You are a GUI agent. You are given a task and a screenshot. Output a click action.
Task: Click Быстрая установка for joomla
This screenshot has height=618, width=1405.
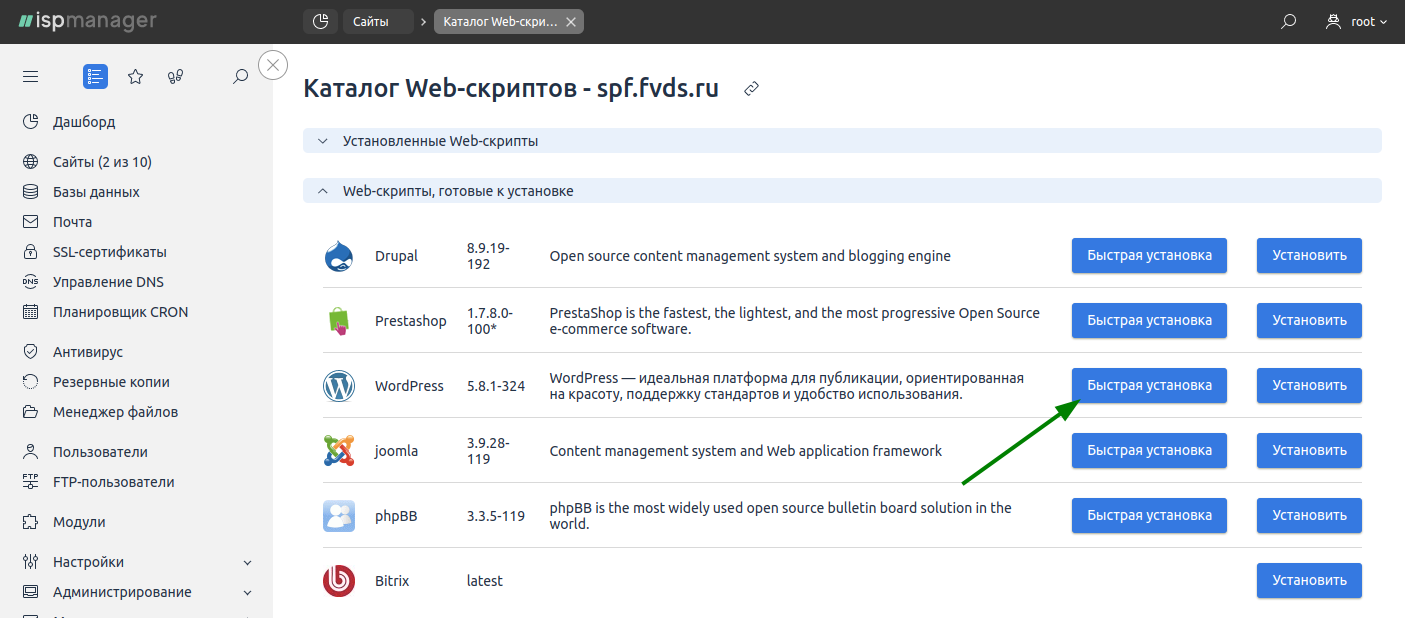pyautogui.click(x=1149, y=450)
